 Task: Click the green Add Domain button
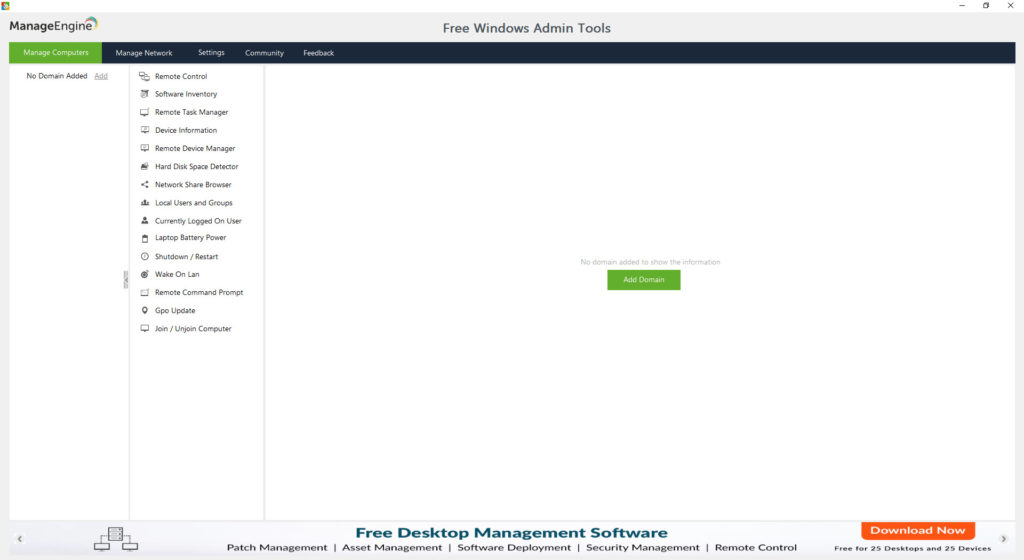pos(643,279)
